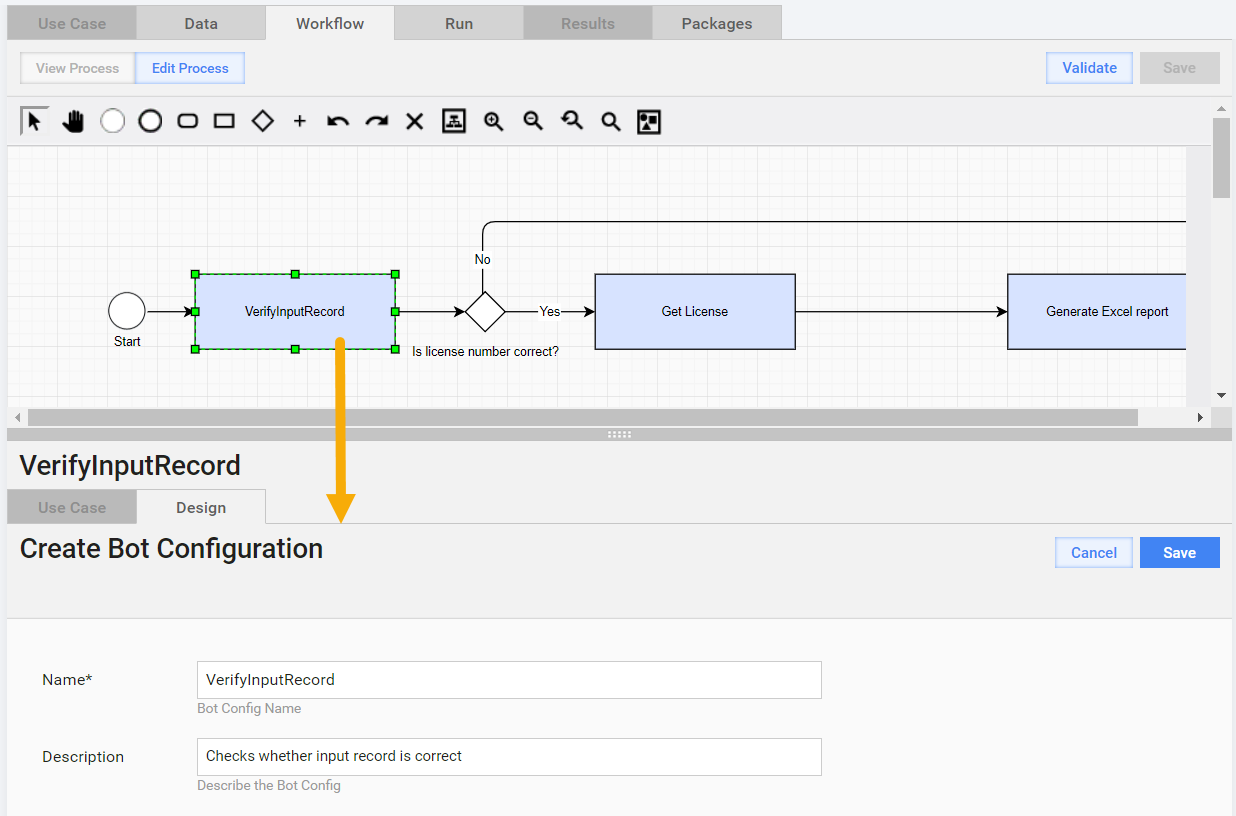Click the scroll-down arrow of the diagram

click(1221, 395)
